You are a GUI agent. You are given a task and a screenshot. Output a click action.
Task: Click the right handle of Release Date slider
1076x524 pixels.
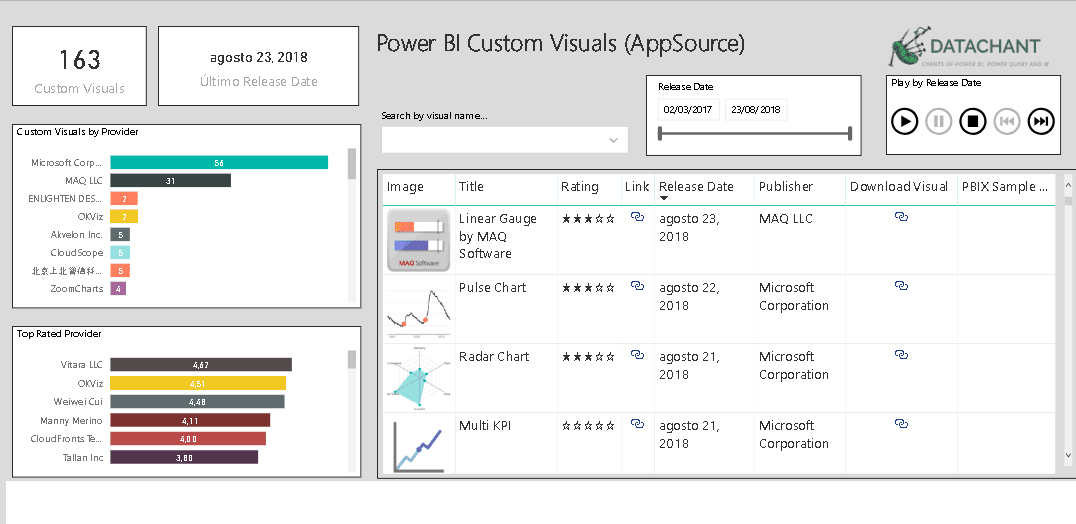point(850,133)
